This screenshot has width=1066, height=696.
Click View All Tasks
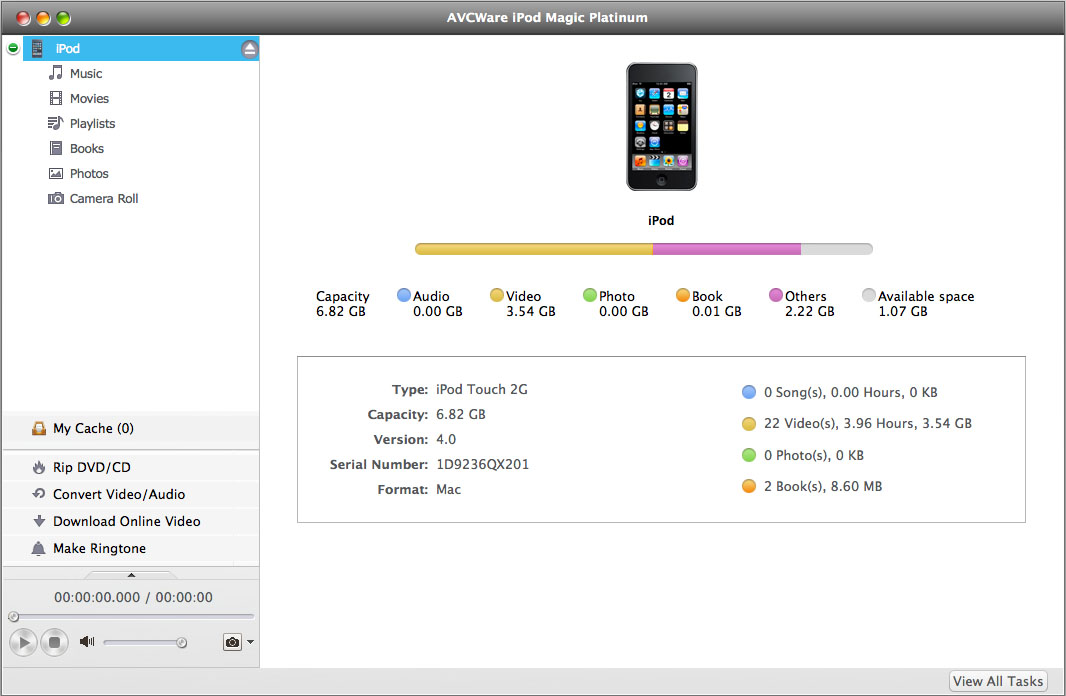[997, 681]
